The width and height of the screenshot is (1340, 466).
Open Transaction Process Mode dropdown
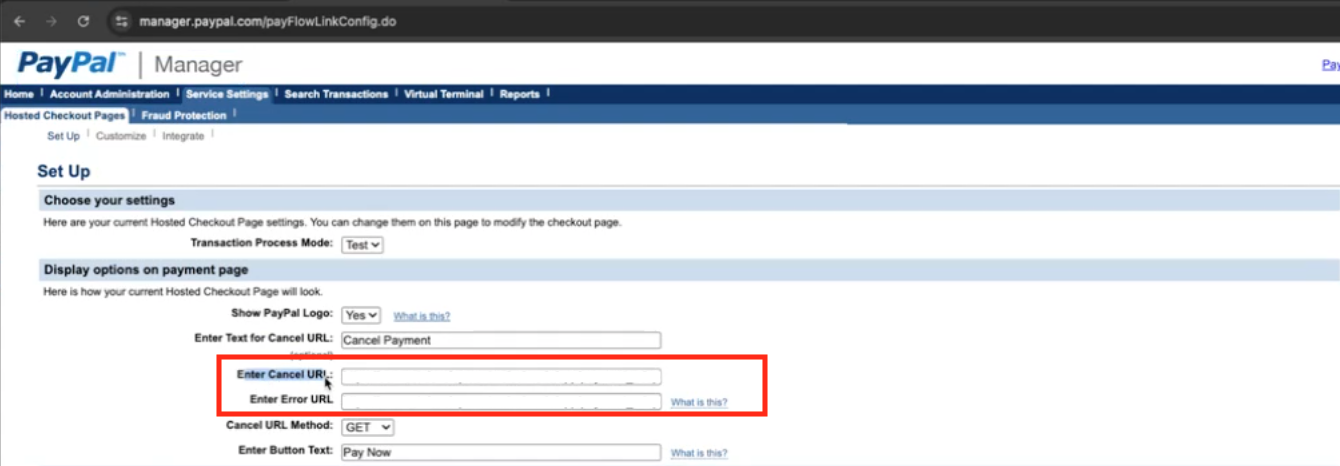pyautogui.click(x=362, y=244)
